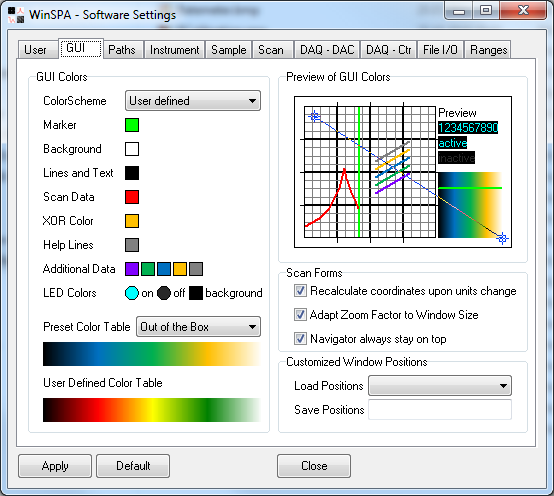Click the gray Help Lines swatch
The height and width of the screenshot is (496, 554).
[132, 245]
